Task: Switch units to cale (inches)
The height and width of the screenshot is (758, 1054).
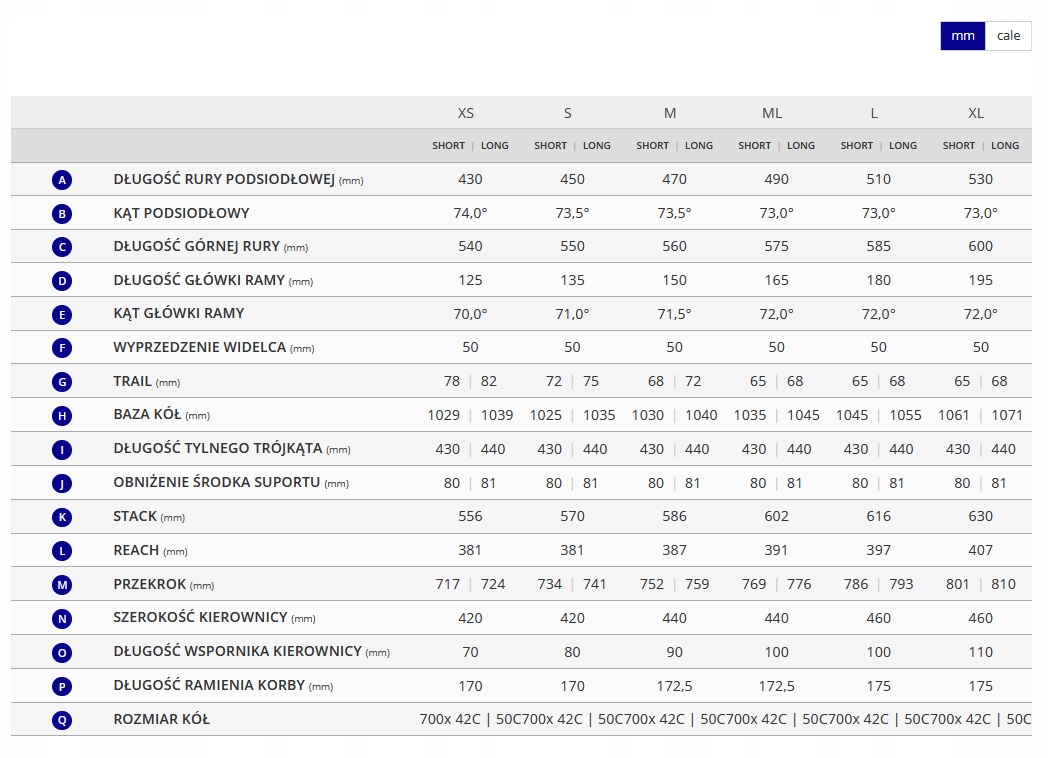Action: coord(1008,36)
